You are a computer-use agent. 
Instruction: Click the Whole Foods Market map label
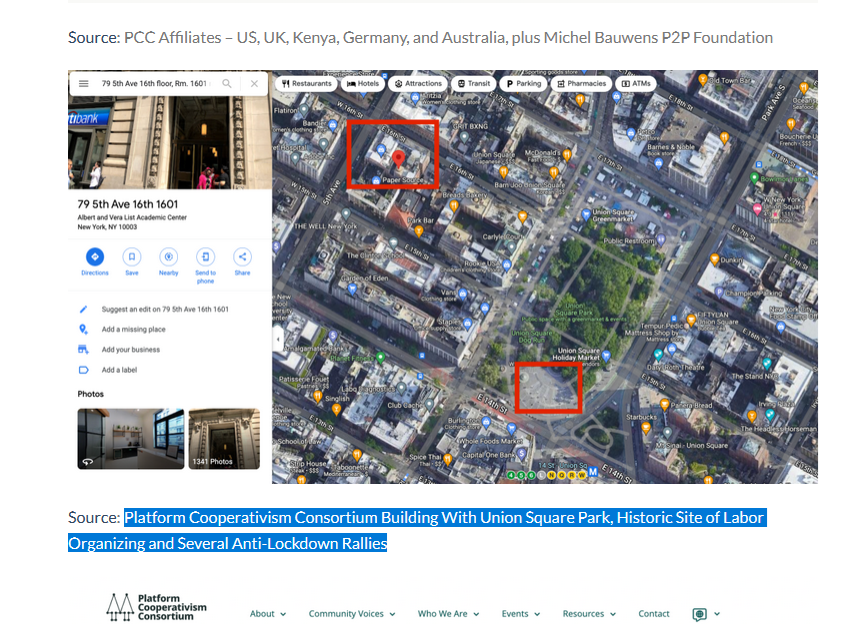coord(490,441)
